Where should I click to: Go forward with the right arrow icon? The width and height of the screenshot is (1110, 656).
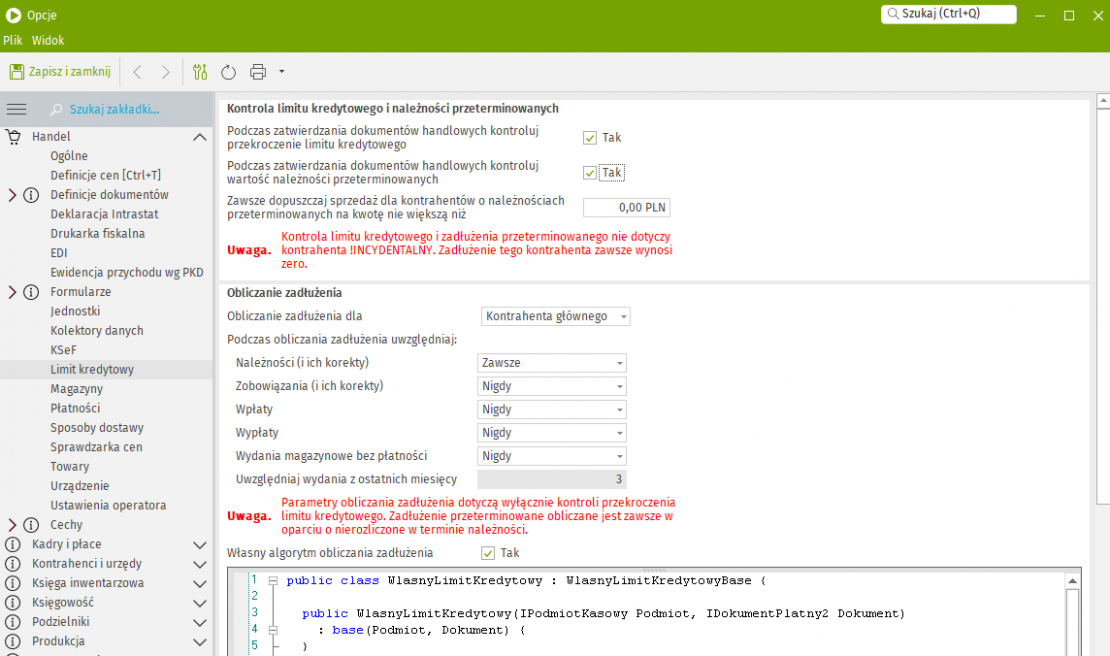pos(165,72)
